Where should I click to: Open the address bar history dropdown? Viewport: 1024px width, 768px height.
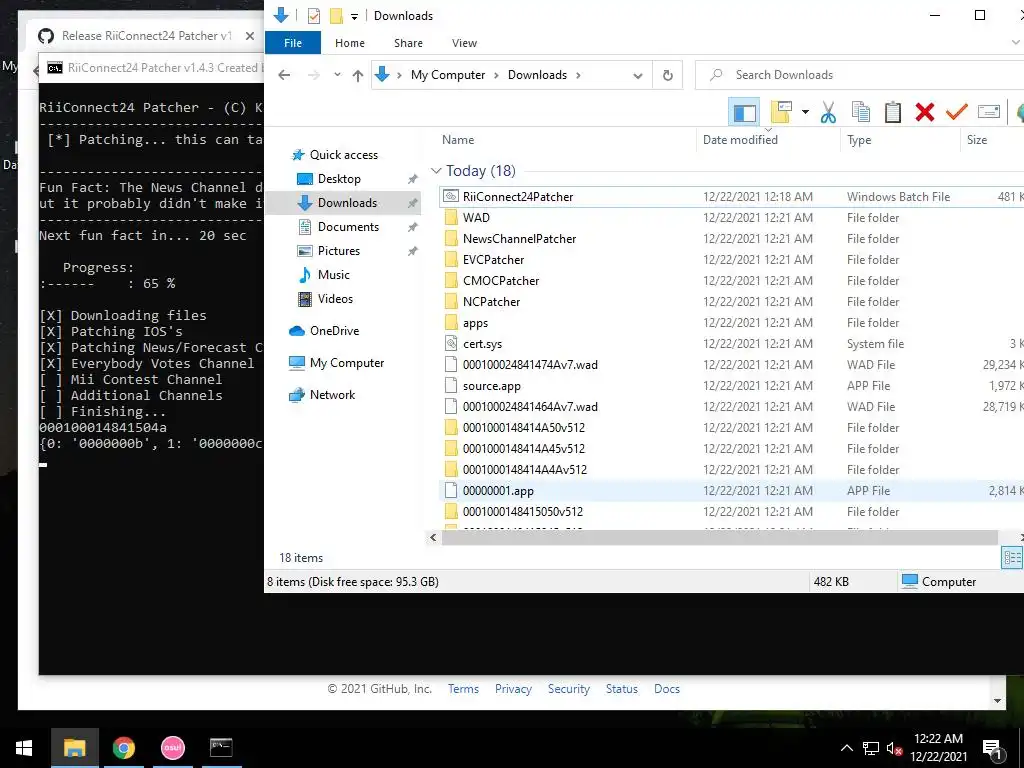click(637, 76)
